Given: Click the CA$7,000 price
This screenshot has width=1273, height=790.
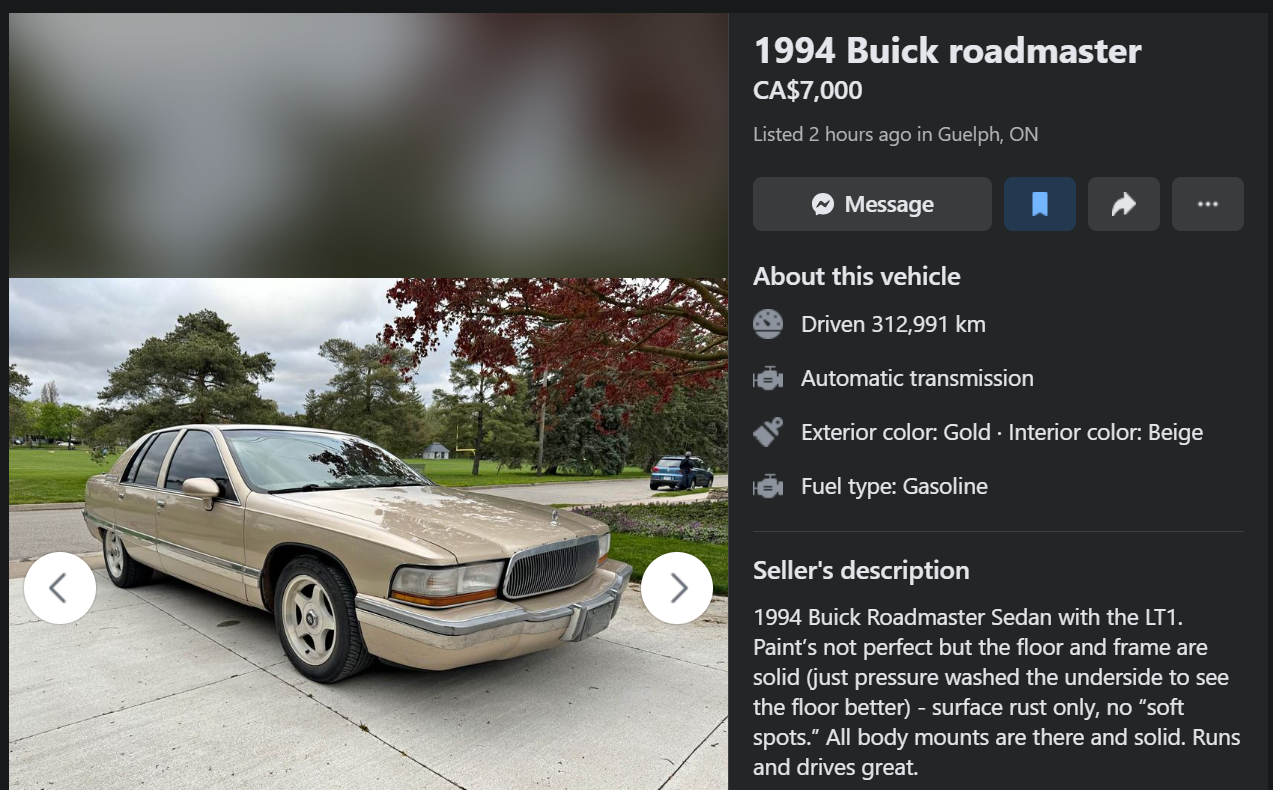Looking at the screenshot, I should click(x=807, y=91).
